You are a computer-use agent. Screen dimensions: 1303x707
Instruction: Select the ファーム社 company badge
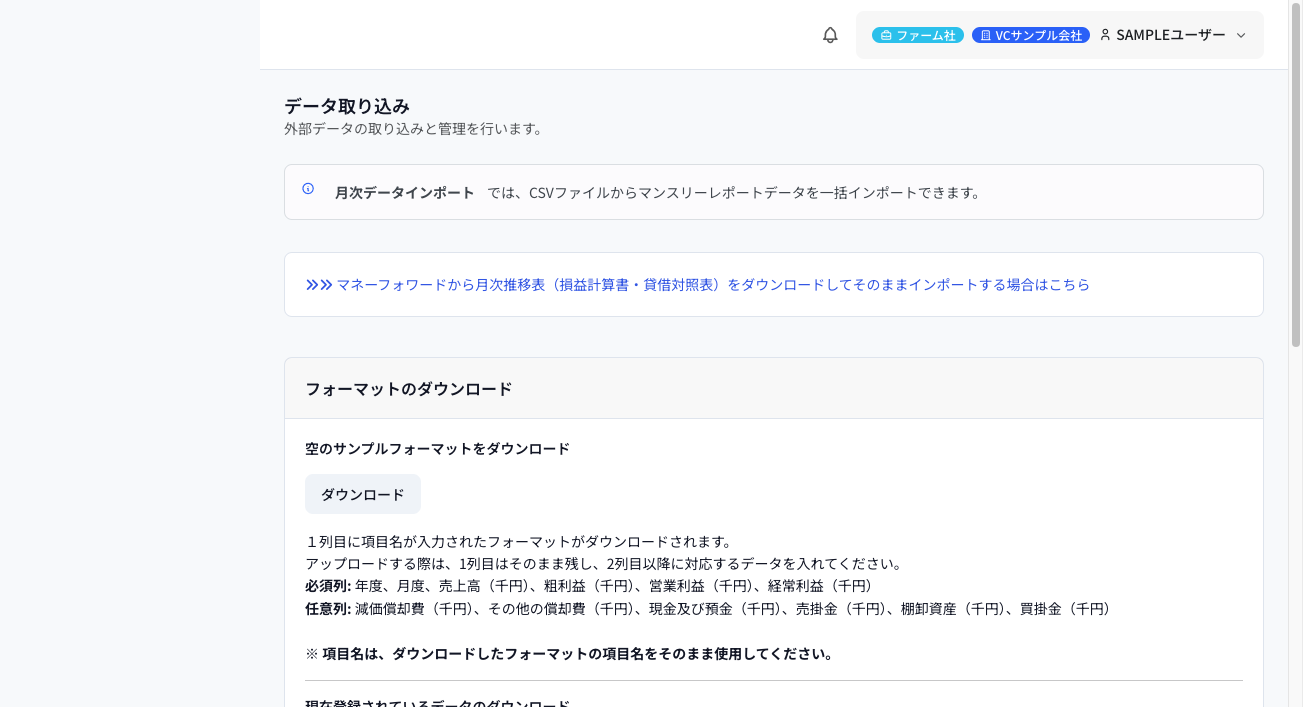[917, 34]
